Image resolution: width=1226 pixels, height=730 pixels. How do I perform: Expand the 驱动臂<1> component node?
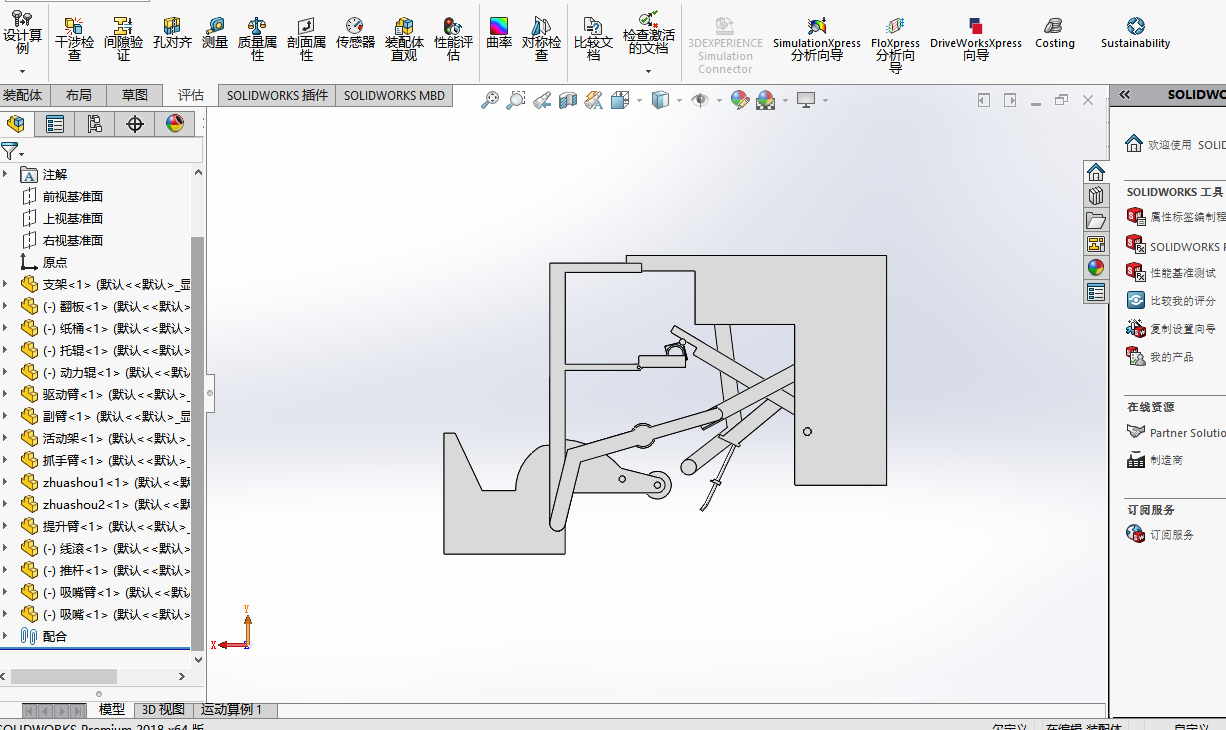pos(5,394)
